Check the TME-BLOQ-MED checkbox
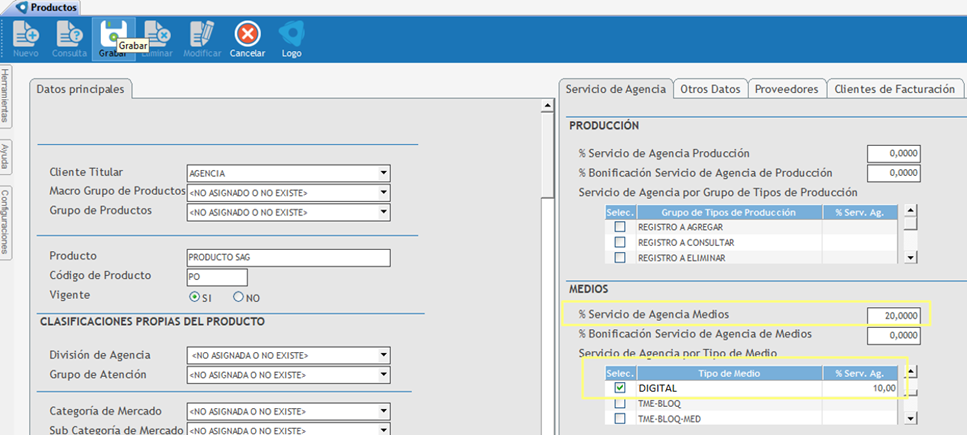 [620, 419]
